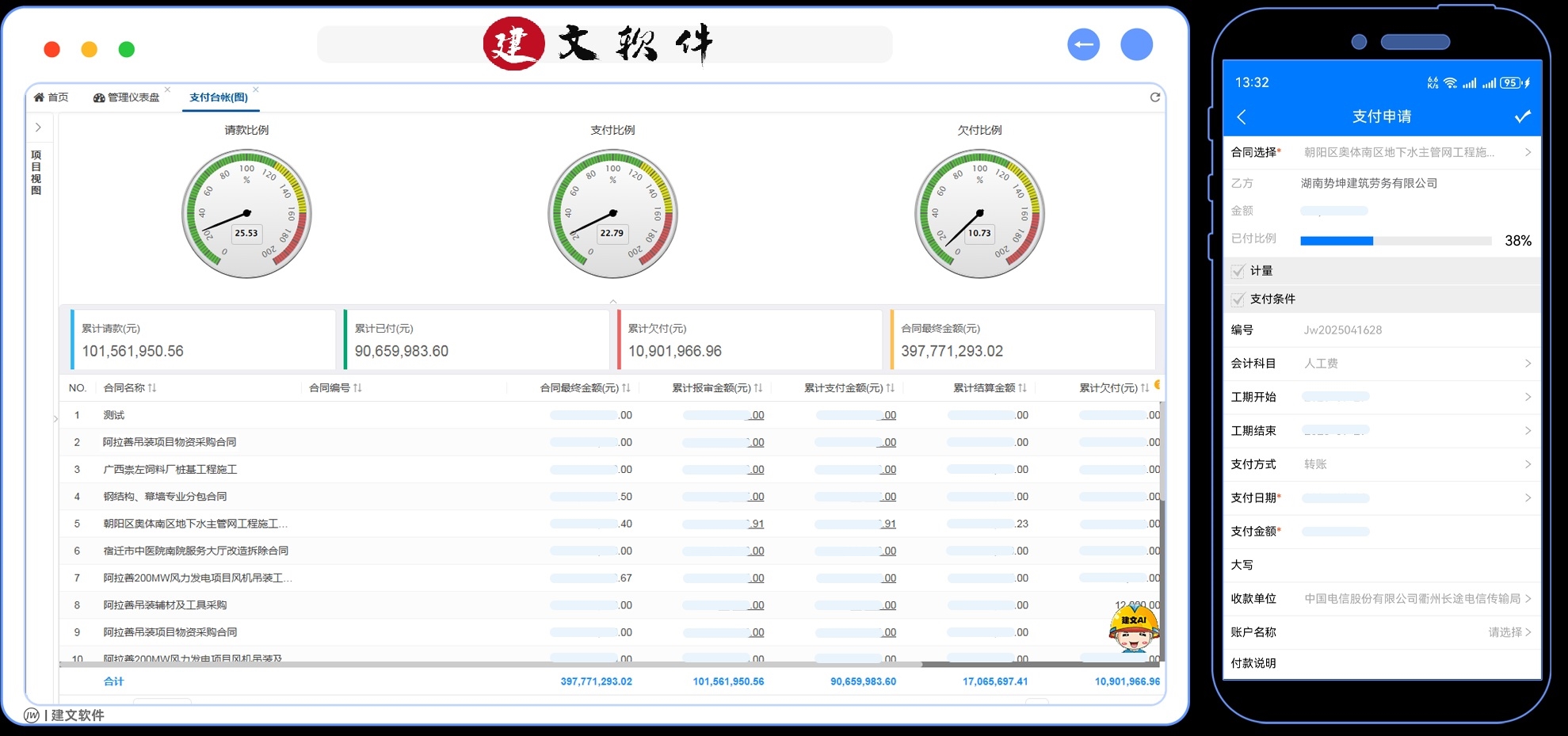The image size is (1568, 736).
Task: Click the refresh icon at top right of tabs
Action: [1155, 97]
